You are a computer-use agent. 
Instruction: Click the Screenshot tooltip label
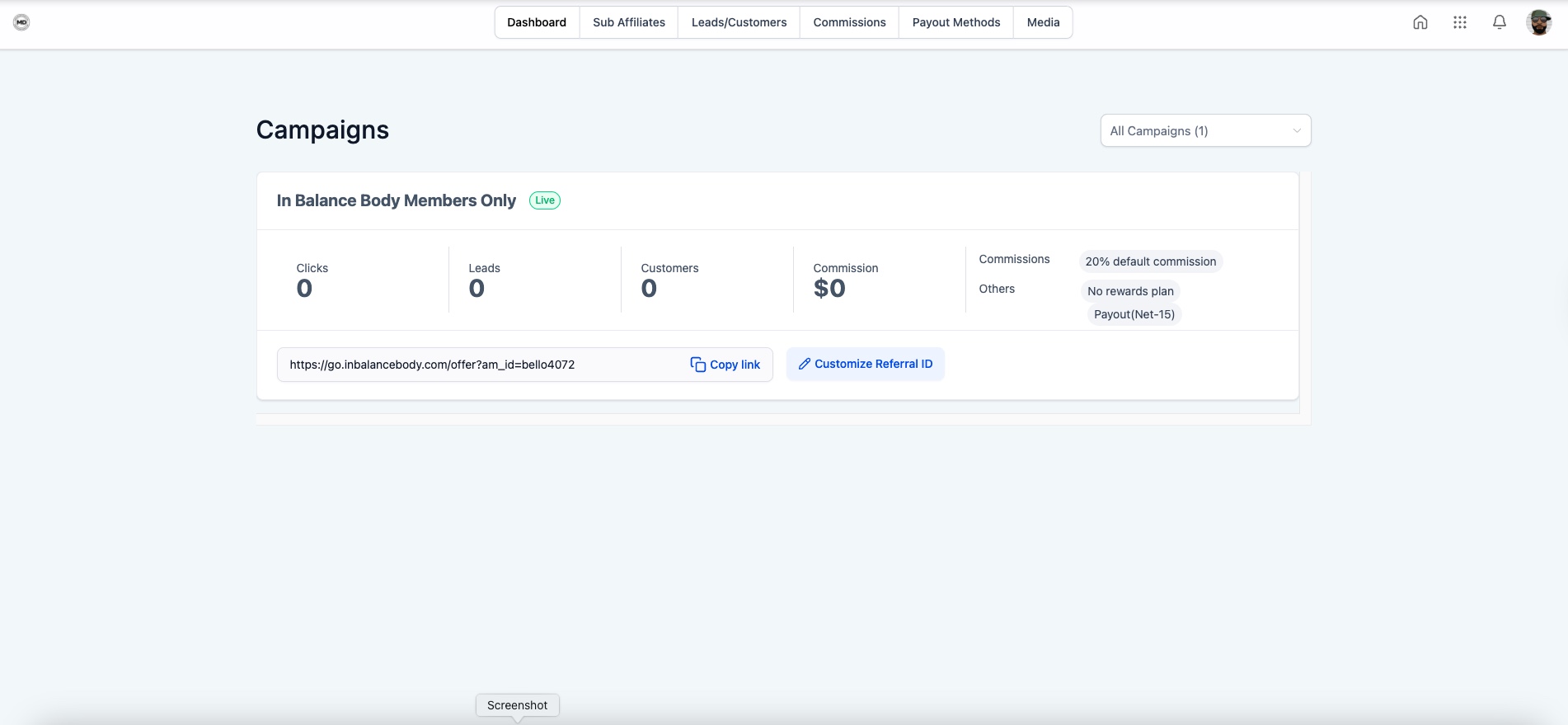[x=517, y=705]
